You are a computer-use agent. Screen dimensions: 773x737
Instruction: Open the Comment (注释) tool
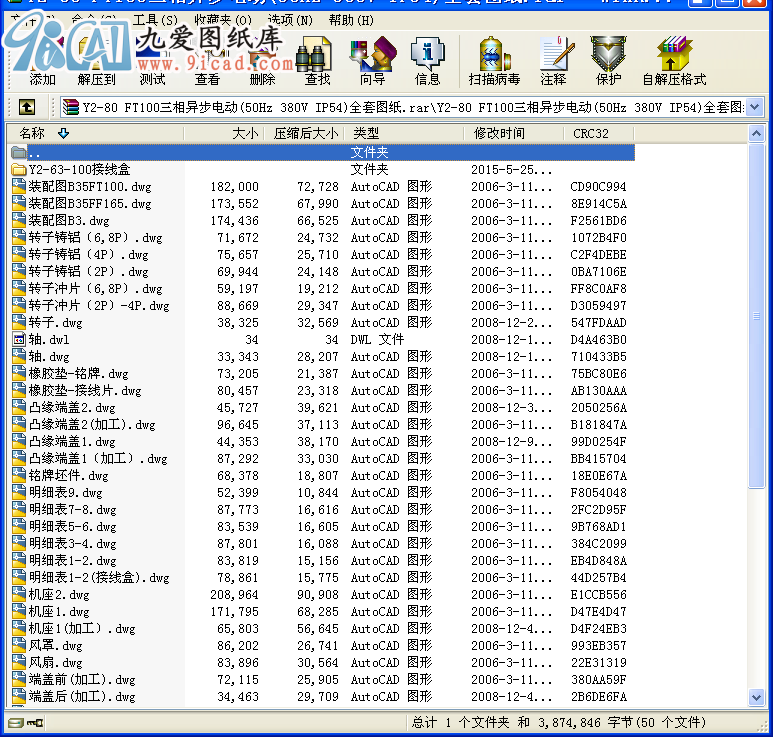pos(553,61)
